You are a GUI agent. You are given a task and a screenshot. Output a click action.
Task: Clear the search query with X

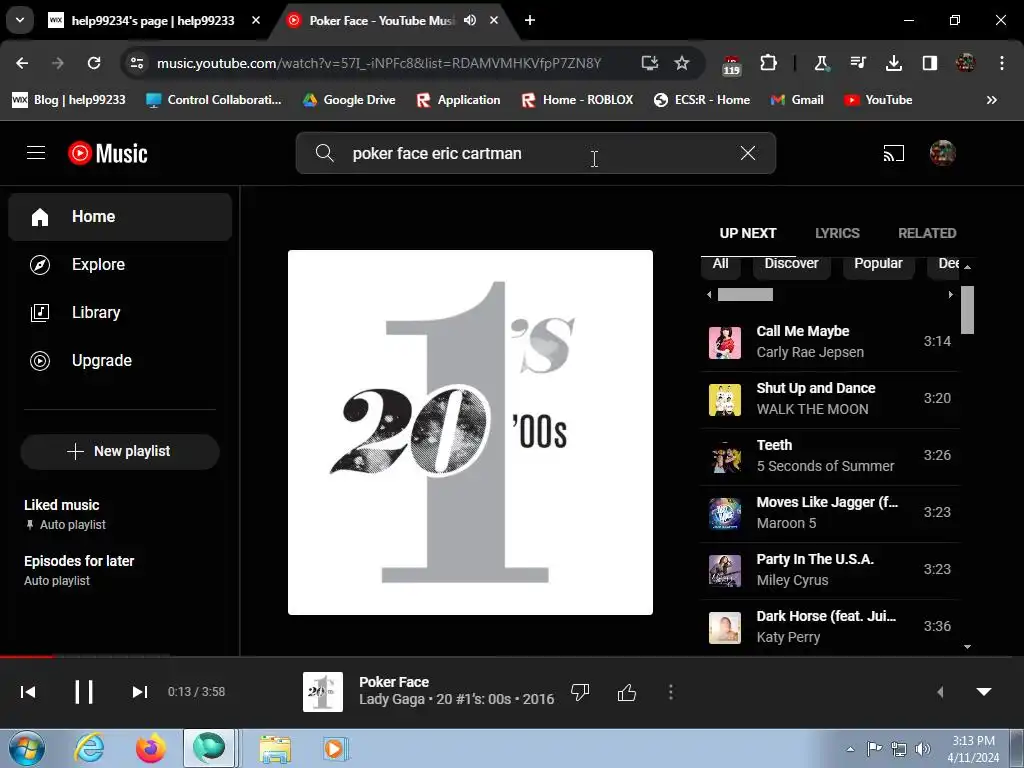click(748, 153)
